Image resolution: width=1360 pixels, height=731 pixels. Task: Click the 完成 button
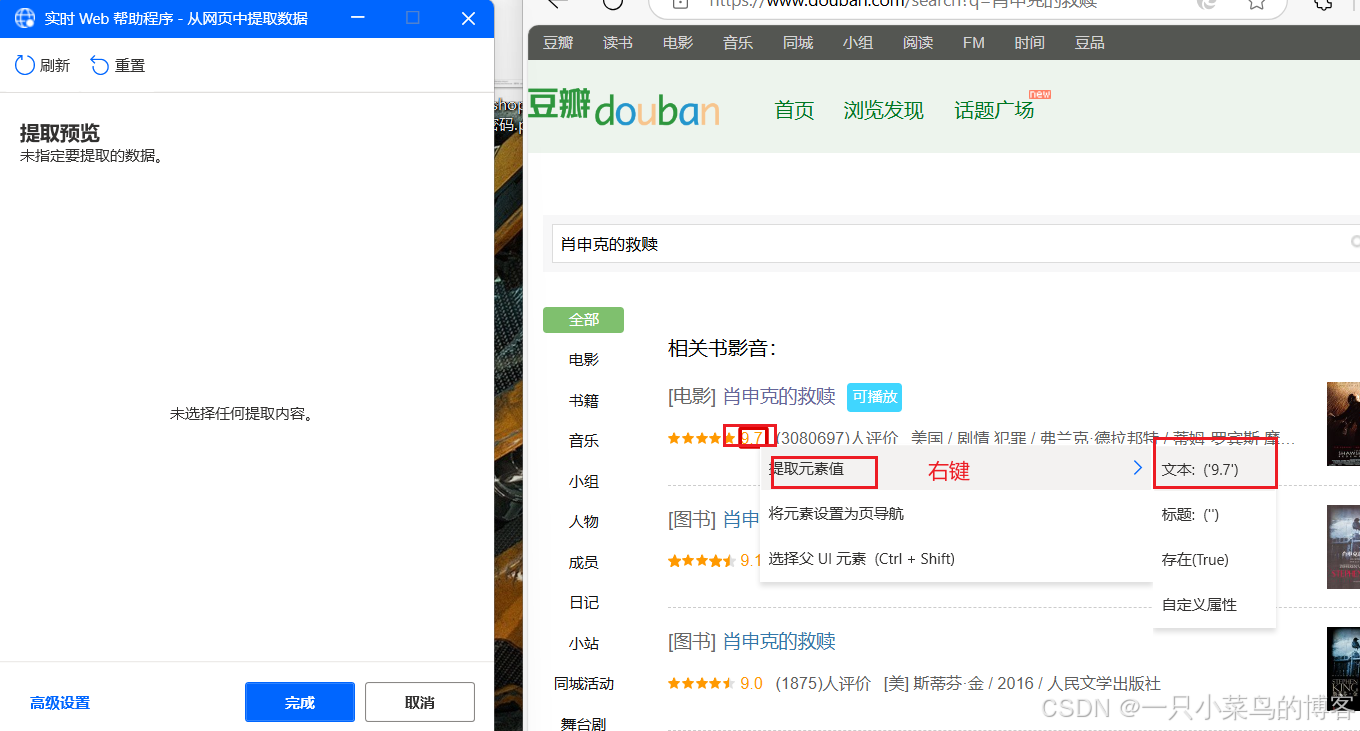click(300, 702)
